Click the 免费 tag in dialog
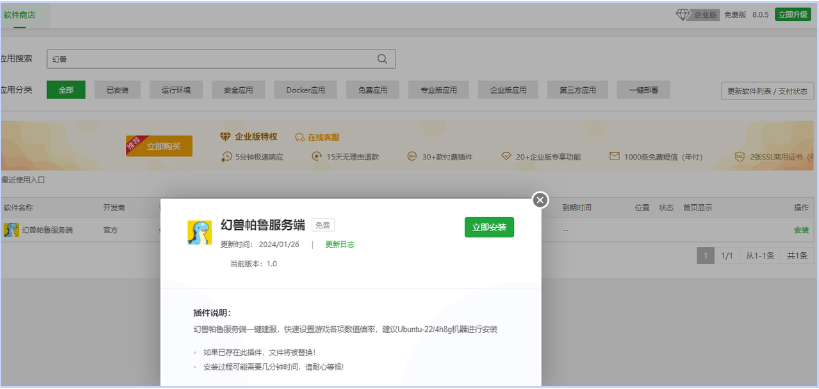Screen dimensions: 819x389 [323, 226]
